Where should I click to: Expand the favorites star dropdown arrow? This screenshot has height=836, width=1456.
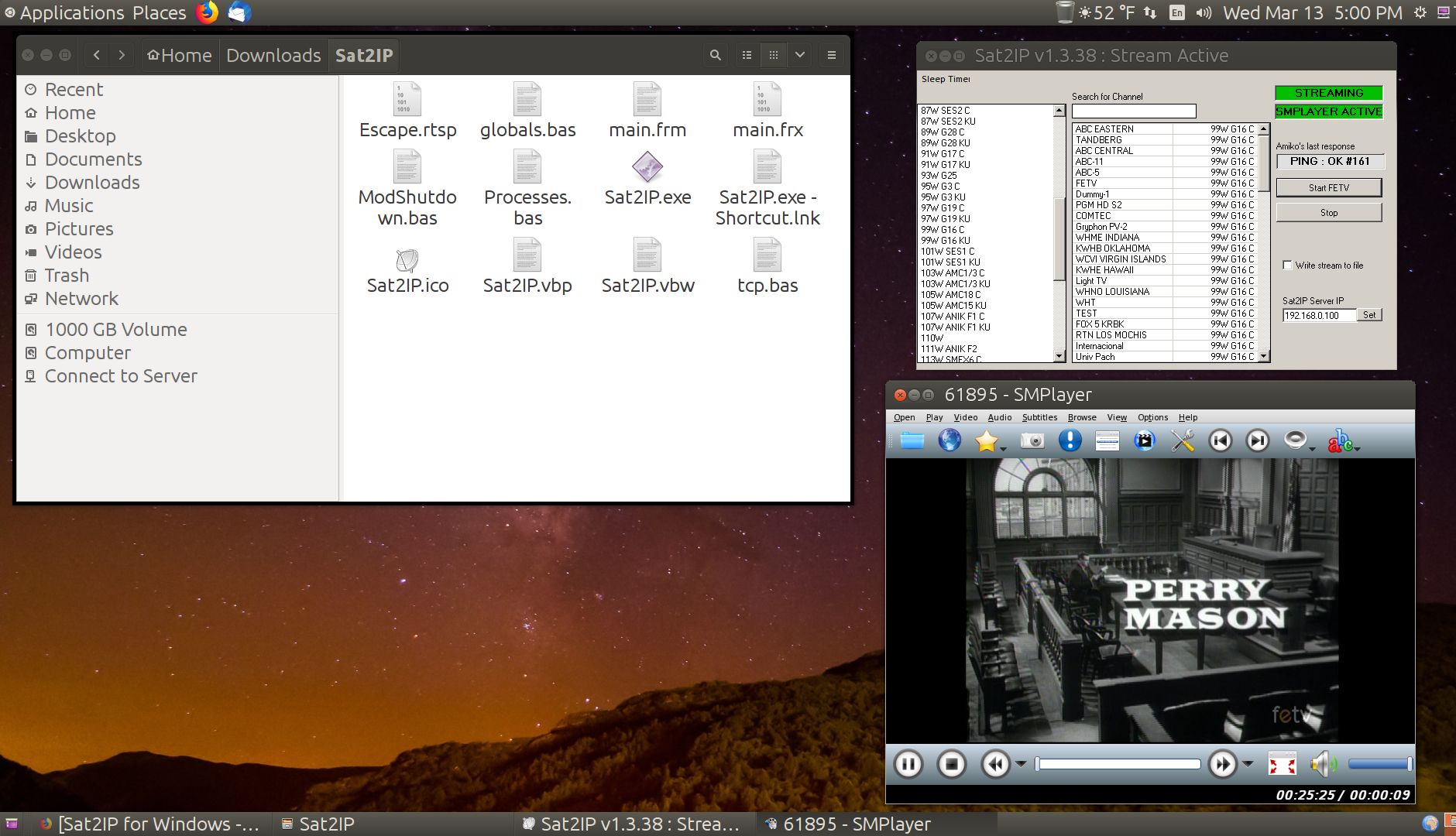1003,449
